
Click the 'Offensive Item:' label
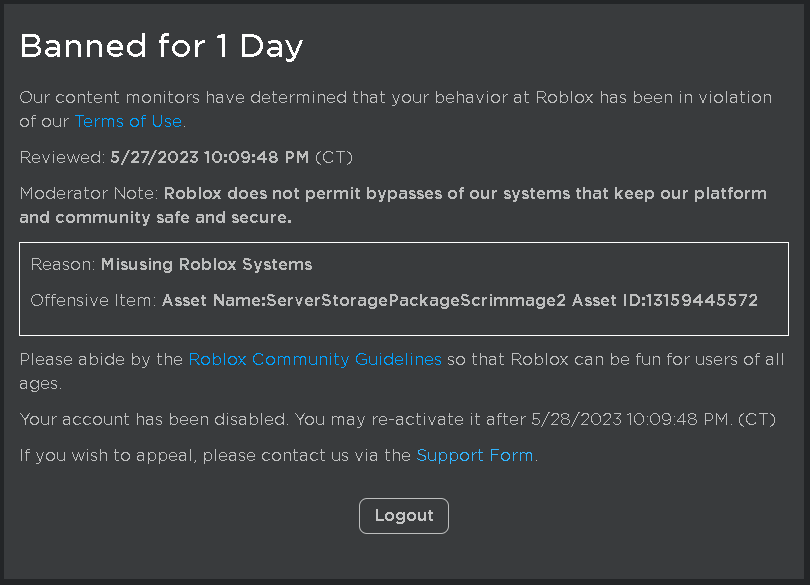[x=93, y=300]
